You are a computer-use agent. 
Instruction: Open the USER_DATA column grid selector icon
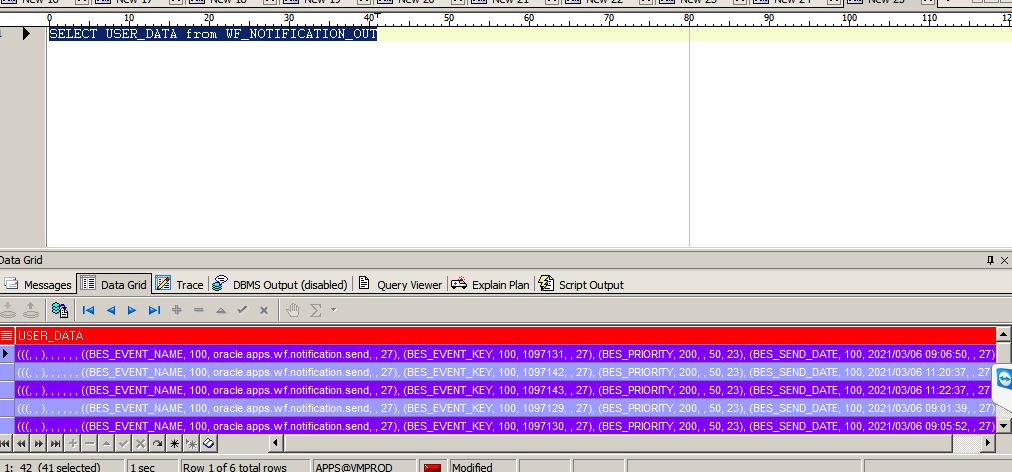coord(7,336)
